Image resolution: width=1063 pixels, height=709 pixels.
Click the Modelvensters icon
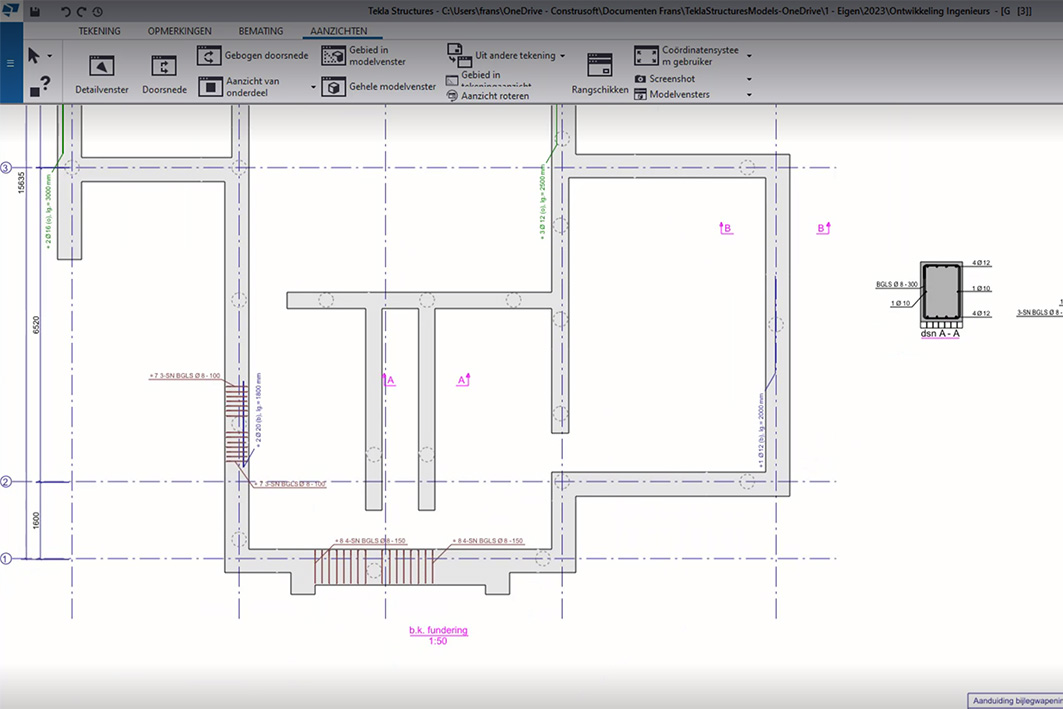tap(640, 94)
